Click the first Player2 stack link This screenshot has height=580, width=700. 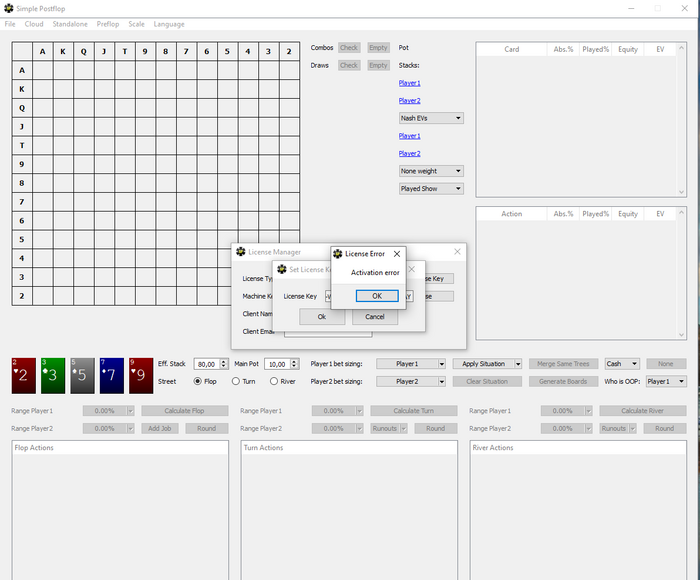[x=409, y=100]
